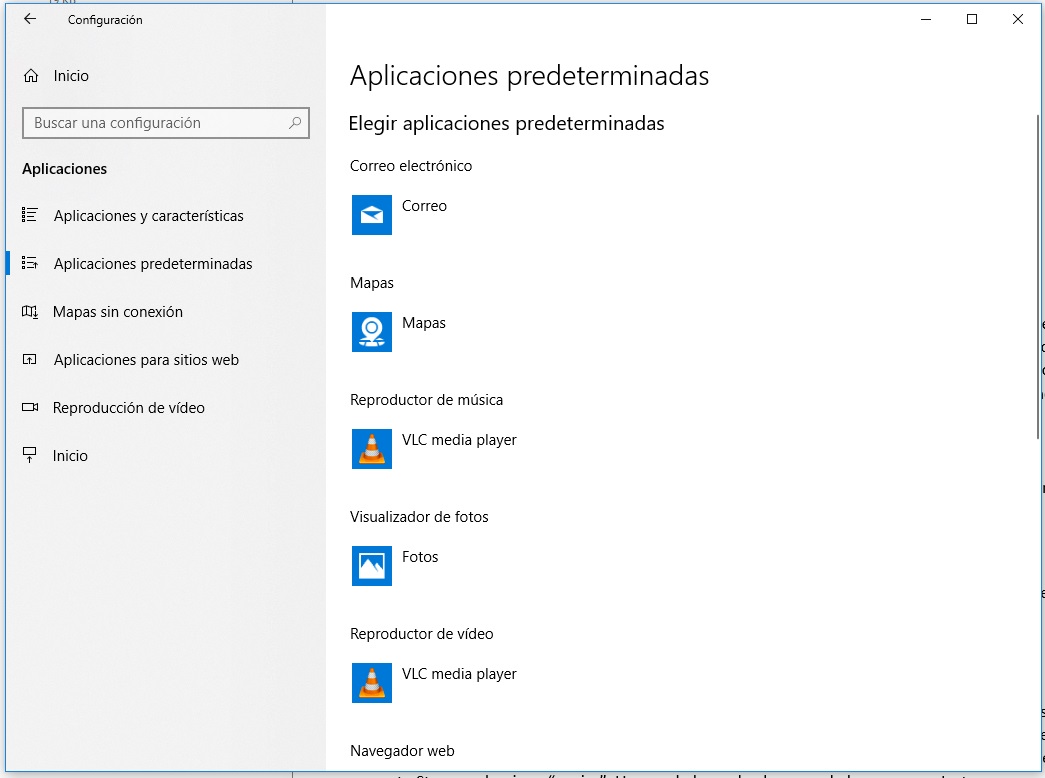Go to Inicio via the house icon
This screenshot has height=778, width=1045.
click(31, 76)
